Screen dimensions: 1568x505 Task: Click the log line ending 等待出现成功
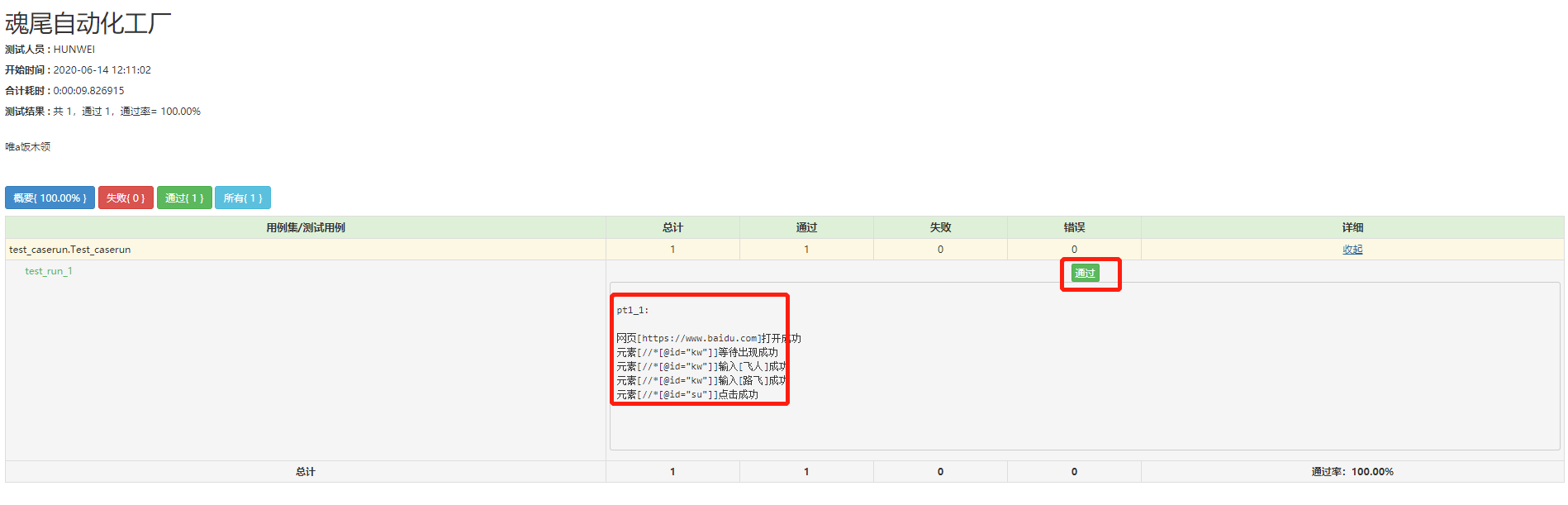point(697,352)
